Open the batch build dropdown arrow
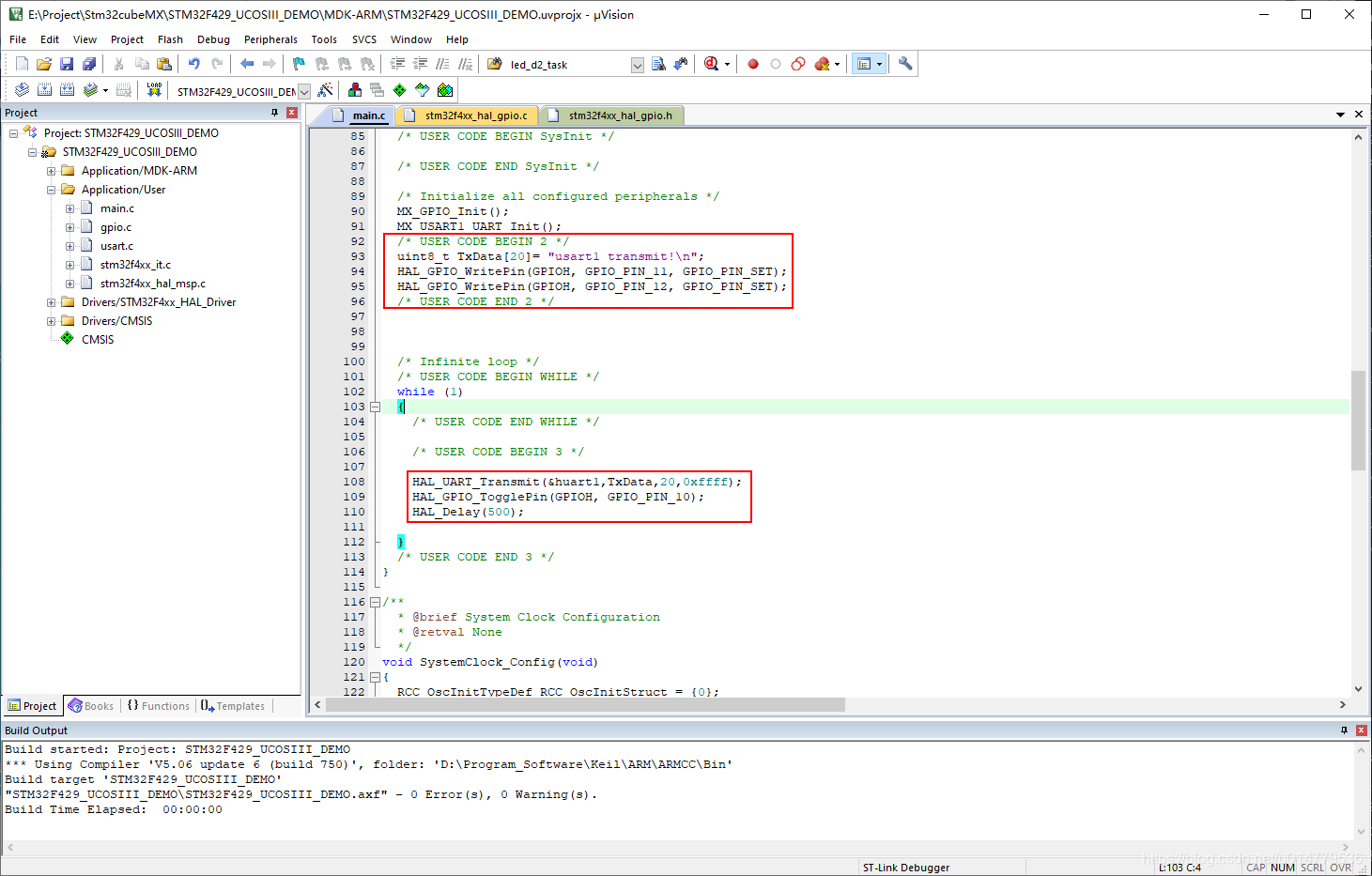The height and width of the screenshot is (876, 1372). click(105, 90)
